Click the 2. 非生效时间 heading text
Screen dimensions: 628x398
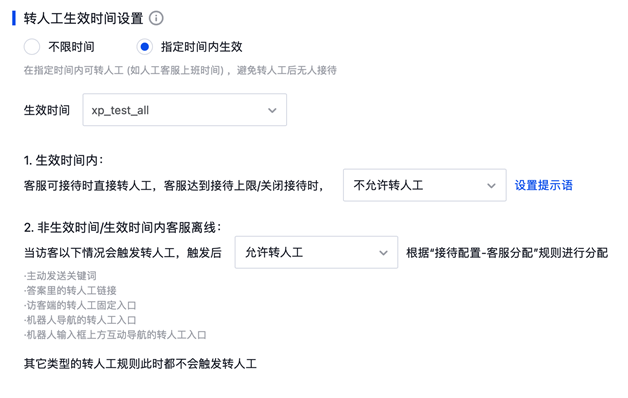(122, 228)
